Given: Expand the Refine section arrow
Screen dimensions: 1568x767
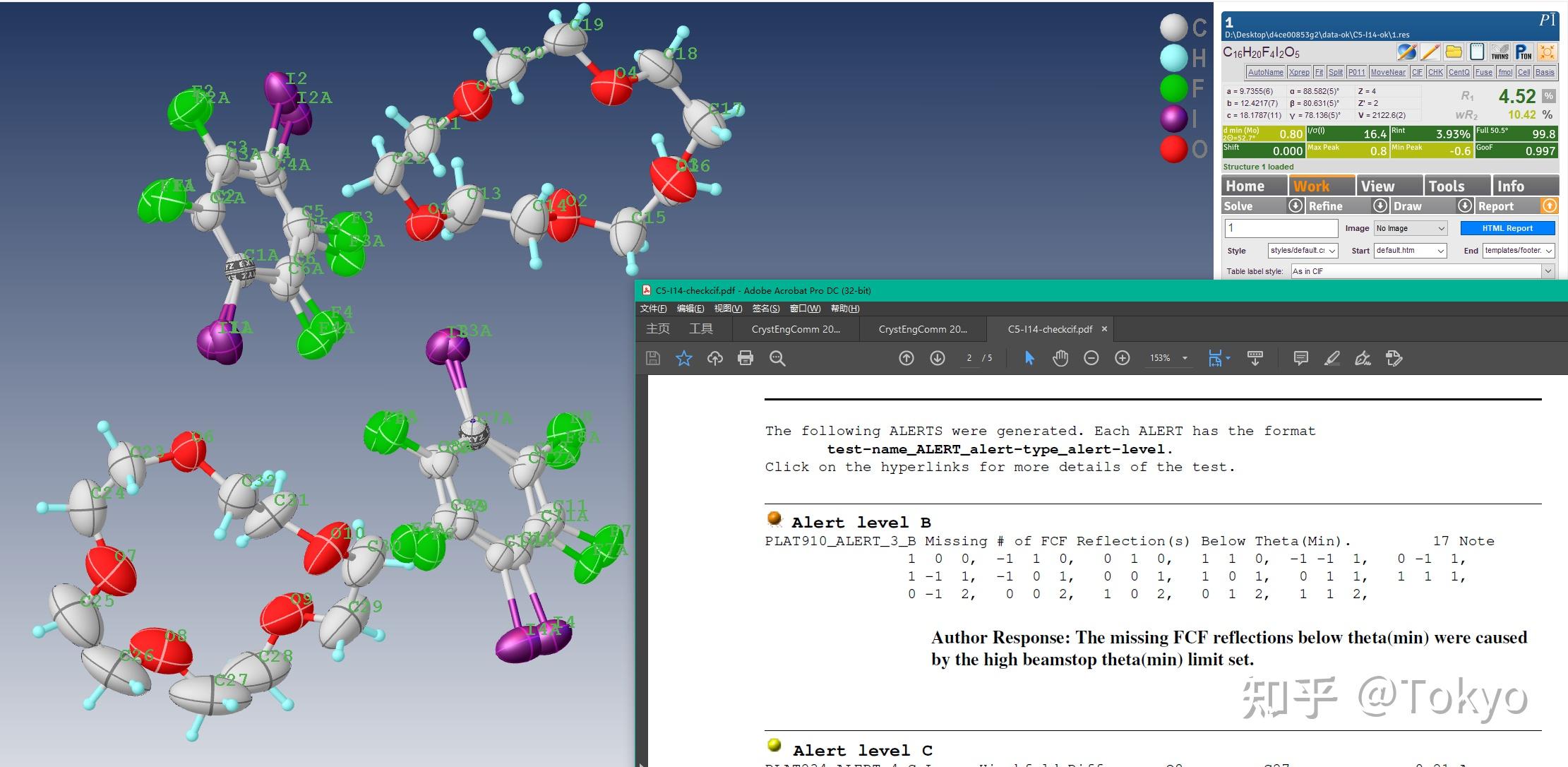Looking at the screenshot, I should pos(1380,206).
